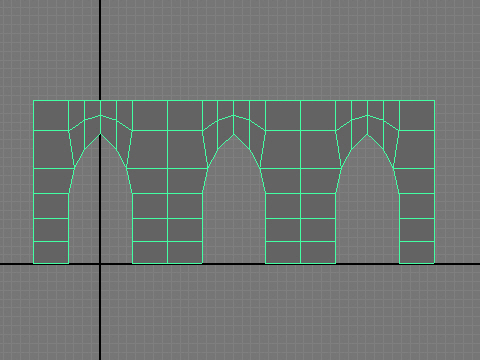Select bottom-right corner vertex of the rightmost pillar
Image resolution: width=480 pixels, height=360 pixels.
[434, 263]
